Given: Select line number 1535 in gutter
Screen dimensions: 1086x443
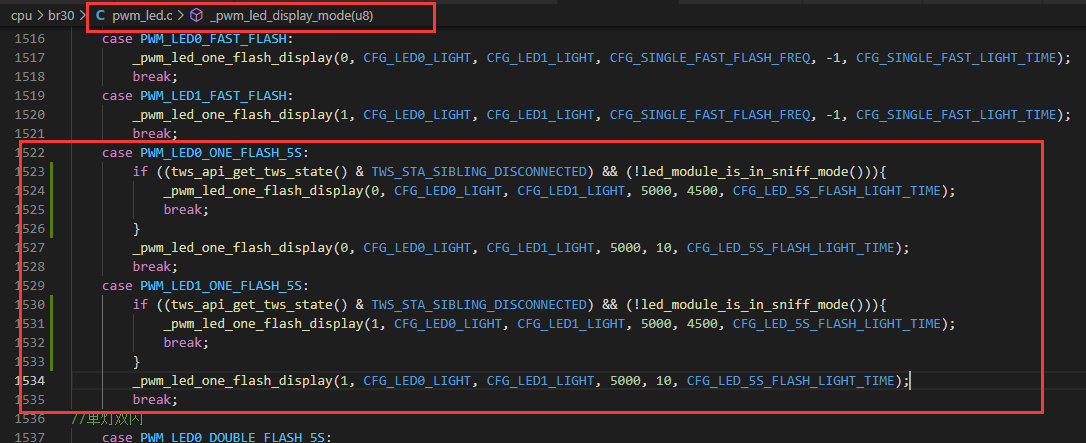Looking at the screenshot, I should tap(29, 399).
